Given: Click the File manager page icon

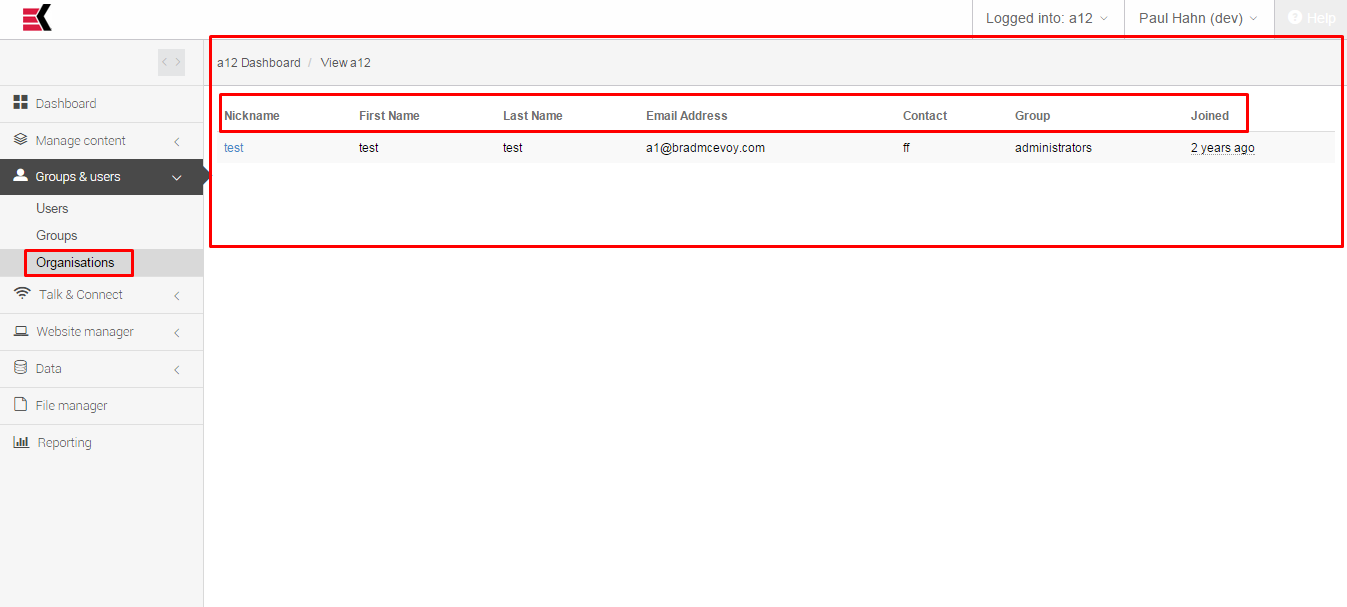Looking at the screenshot, I should [x=19, y=405].
